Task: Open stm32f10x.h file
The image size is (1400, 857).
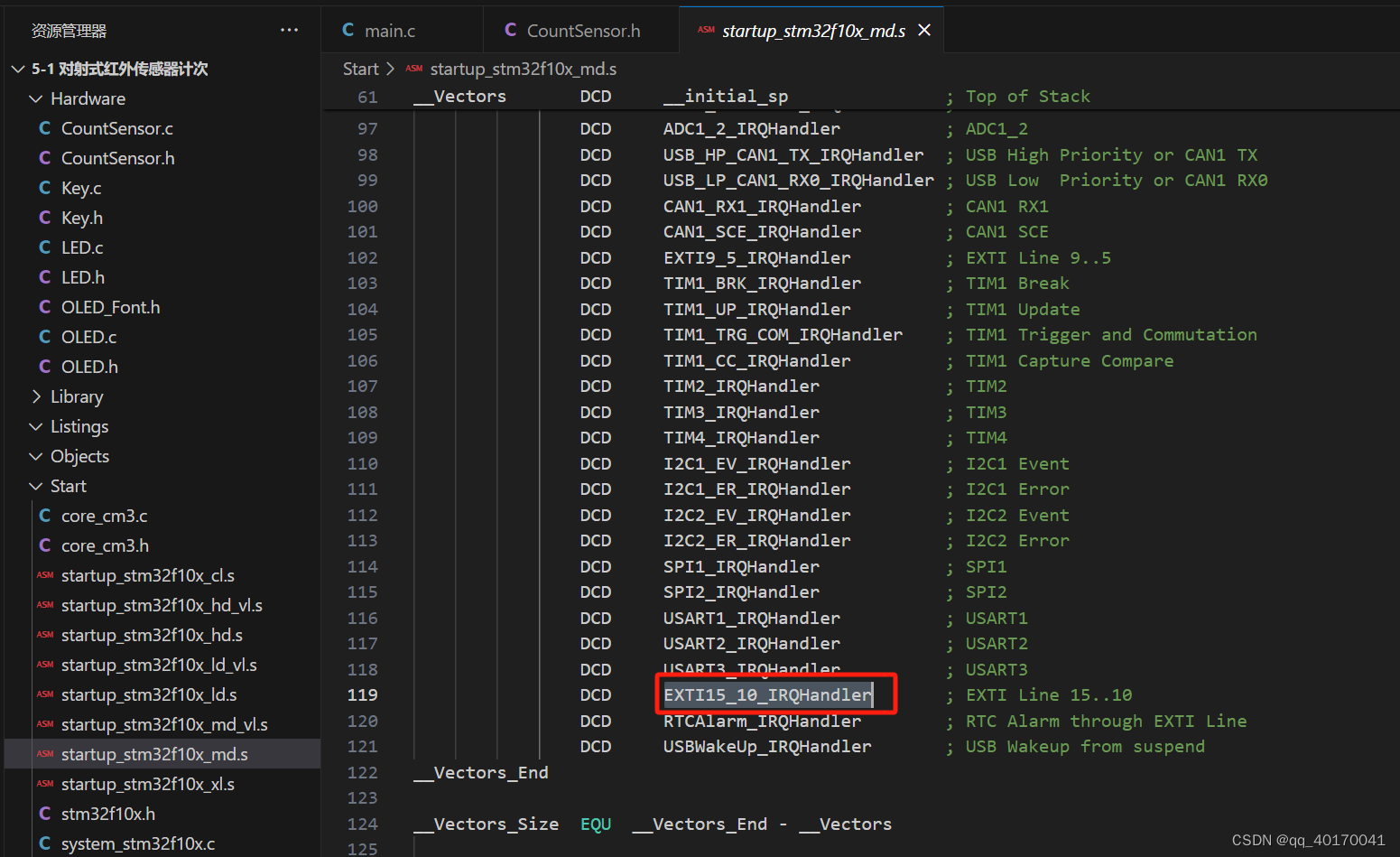Action: (x=108, y=814)
